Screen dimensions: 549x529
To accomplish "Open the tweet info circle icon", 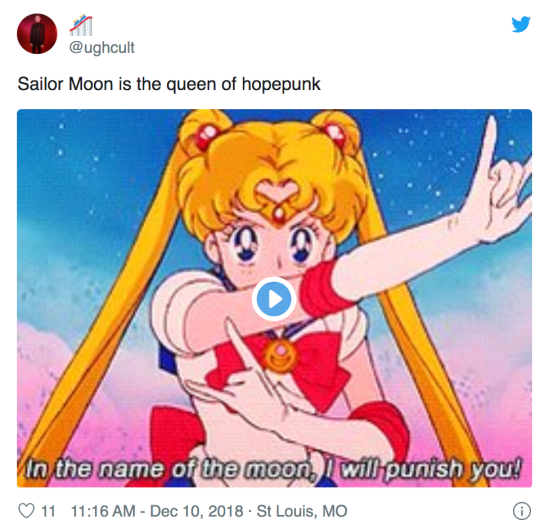I will coord(522,511).
